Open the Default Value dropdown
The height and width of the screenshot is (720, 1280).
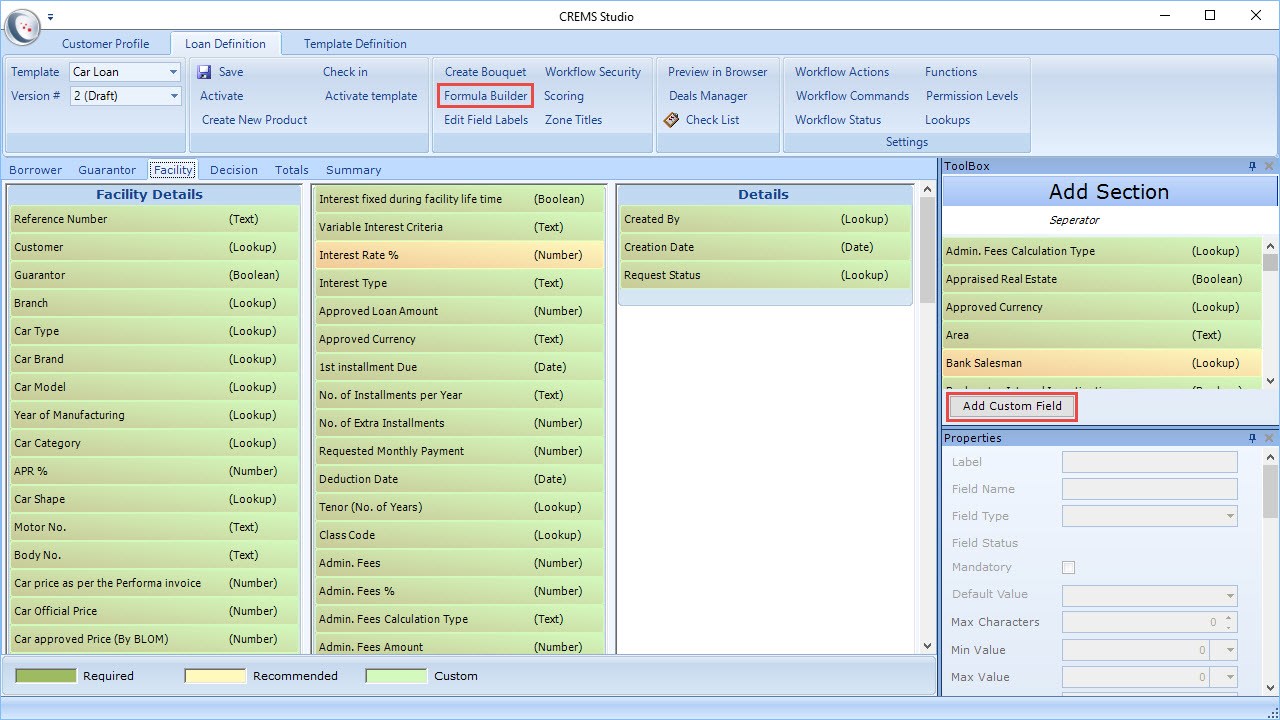click(x=1229, y=595)
